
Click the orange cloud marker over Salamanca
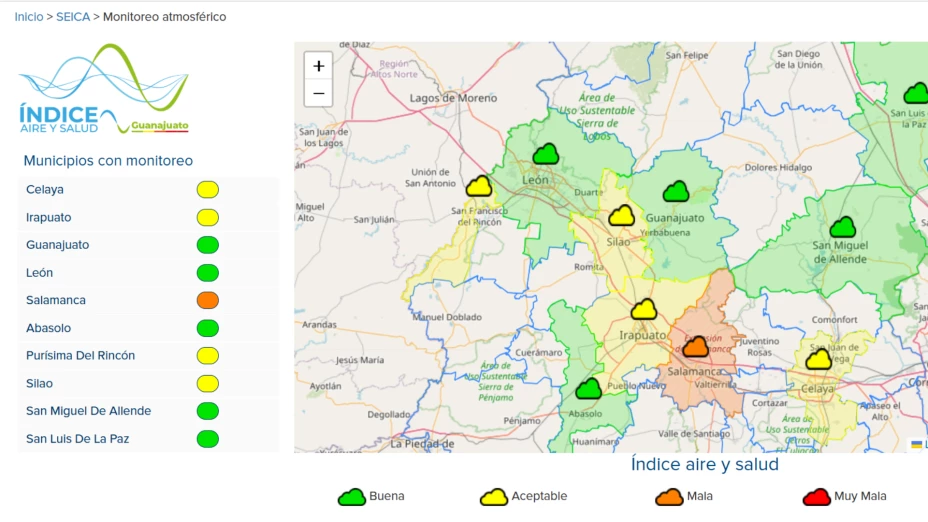click(696, 348)
